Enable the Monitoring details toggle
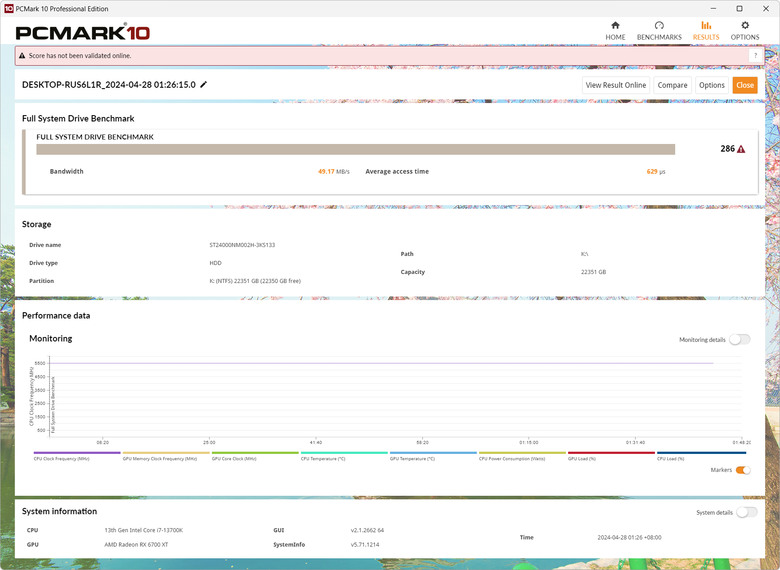 coord(740,340)
